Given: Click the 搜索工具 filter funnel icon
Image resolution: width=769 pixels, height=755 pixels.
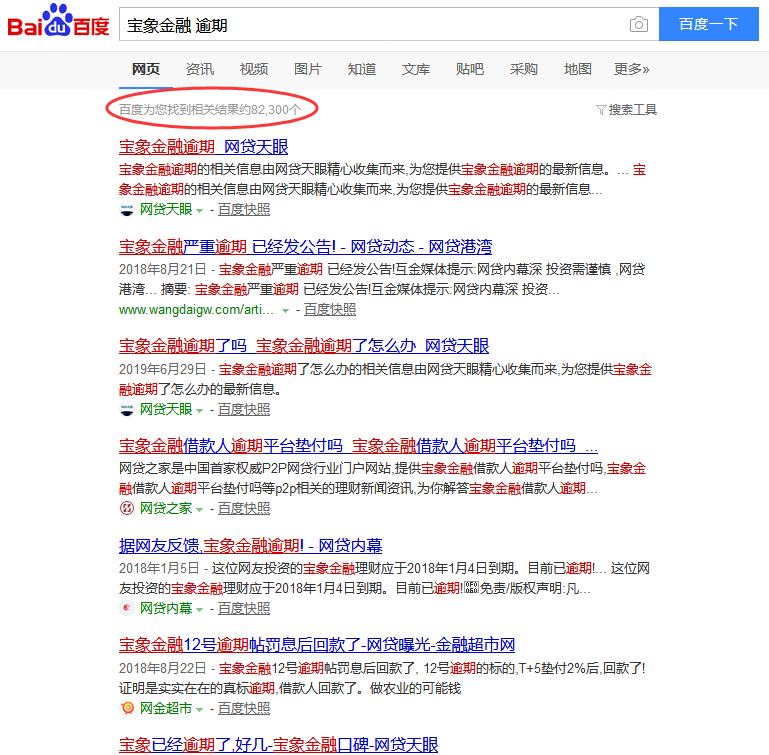Looking at the screenshot, I should pyautogui.click(x=601, y=109).
